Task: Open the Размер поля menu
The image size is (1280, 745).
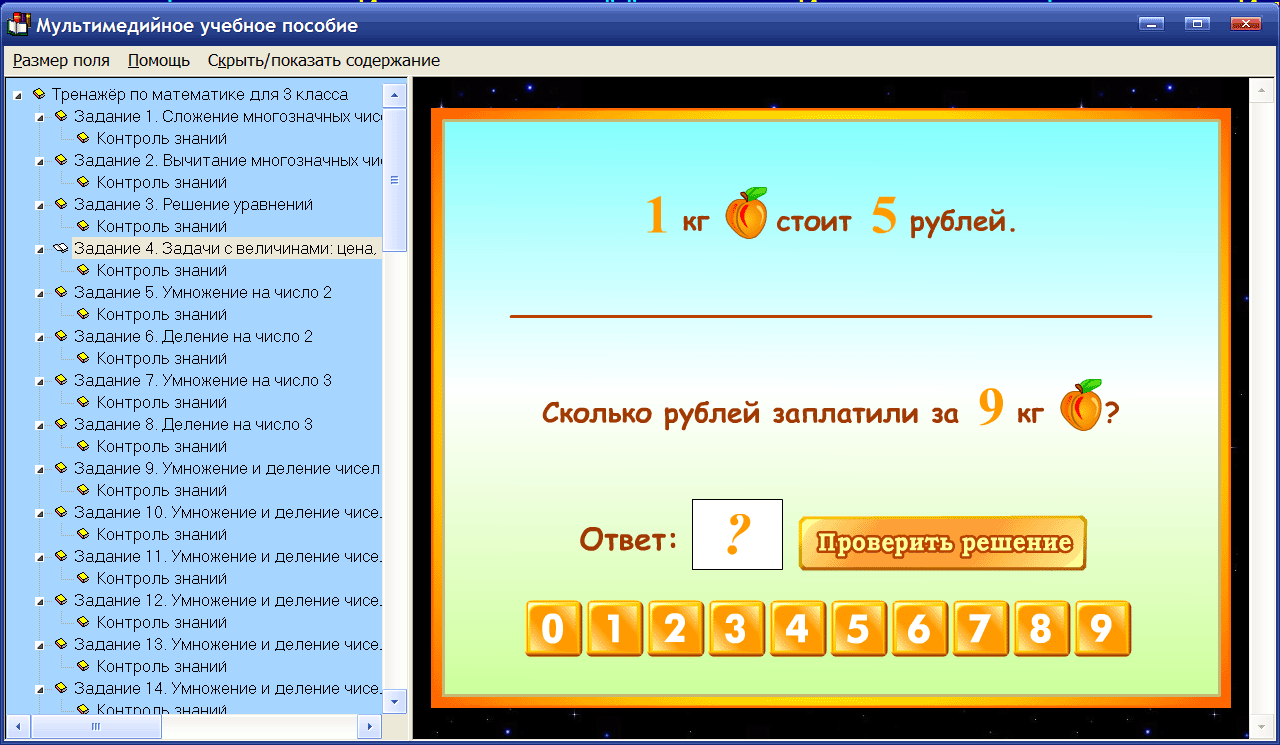Action: 61,60
